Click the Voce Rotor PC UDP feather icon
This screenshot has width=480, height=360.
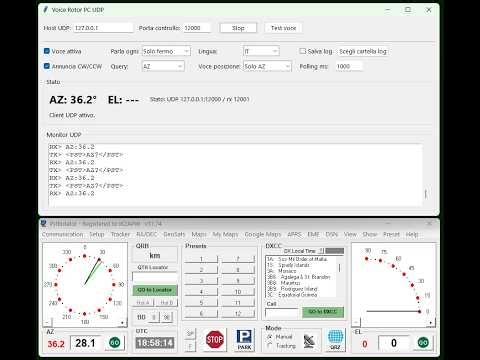click(45, 10)
